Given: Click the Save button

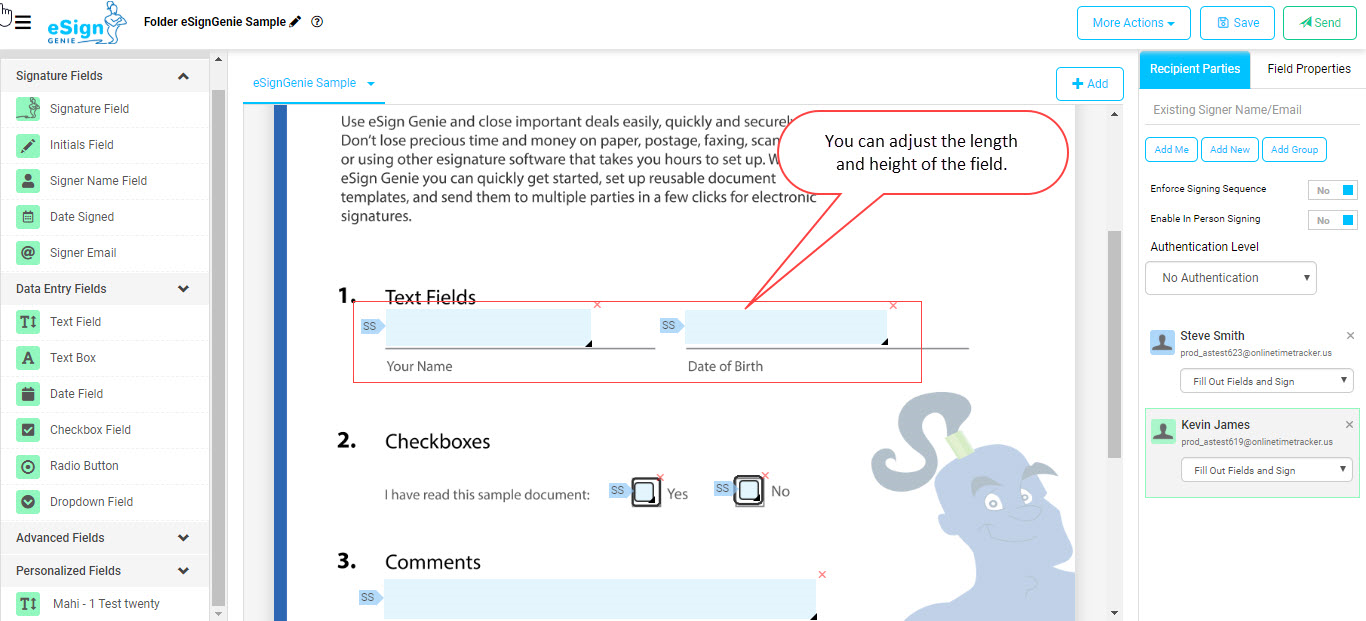Looking at the screenshot, I should coord(1237,23).
